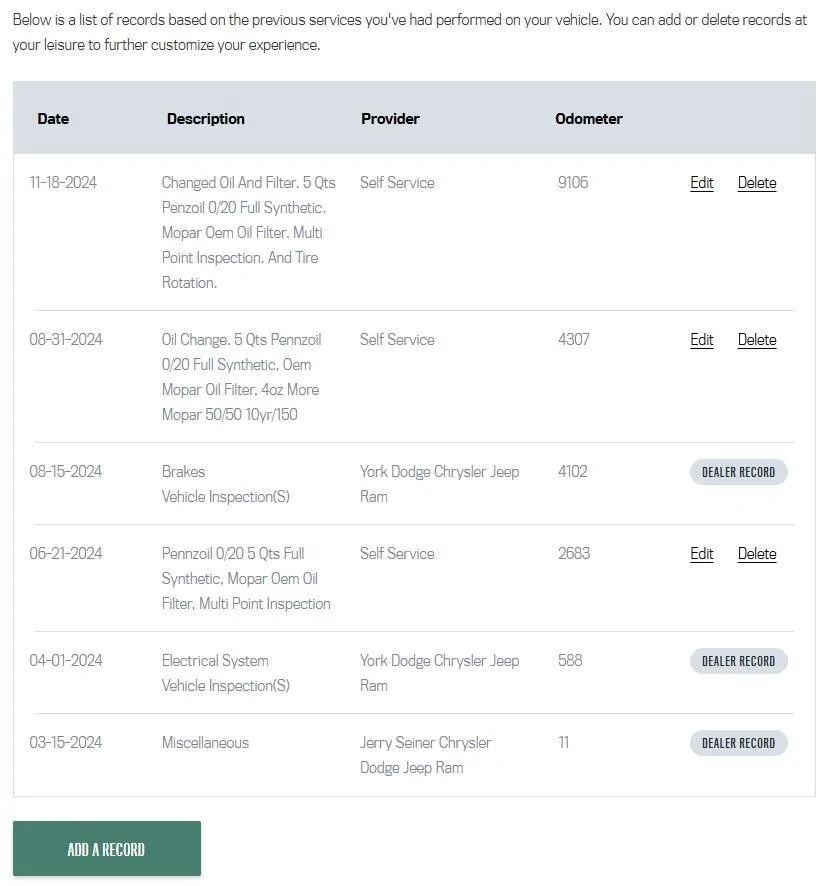
Task: Click the Date column header
Action: pyautogui.click(x=53, y=119)
